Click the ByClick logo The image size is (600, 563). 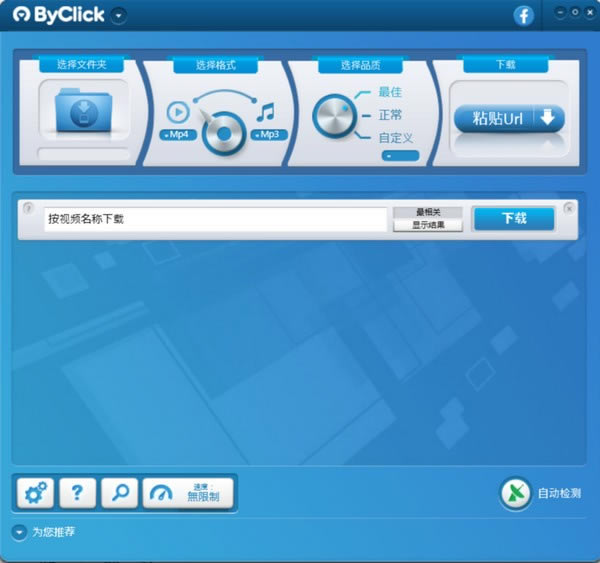58,15
